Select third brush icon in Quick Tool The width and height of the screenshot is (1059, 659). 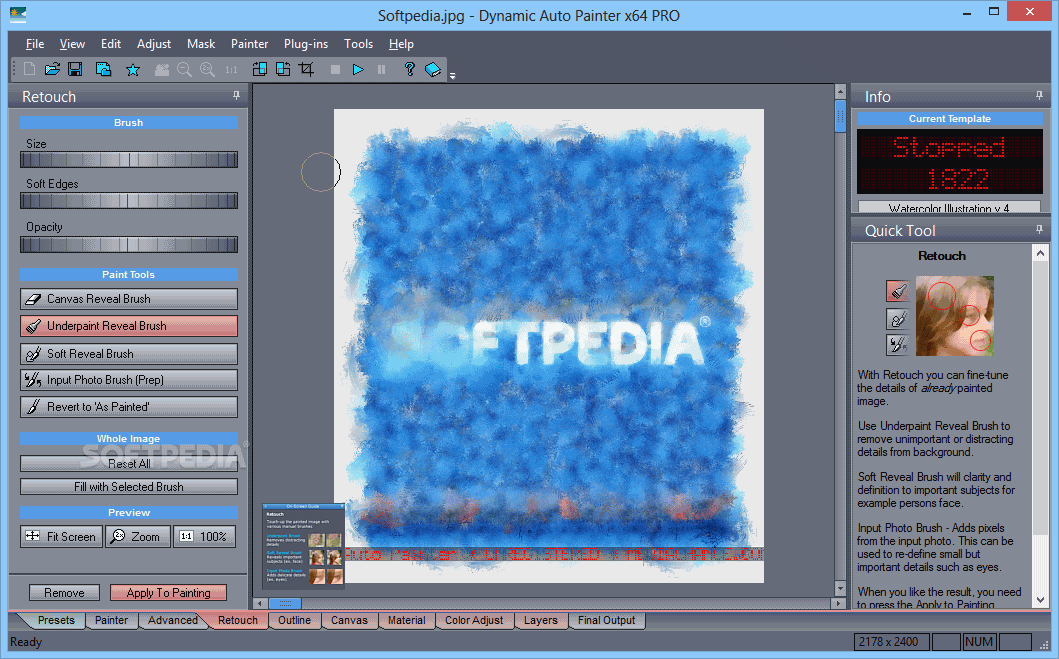(x=898, y=344)
